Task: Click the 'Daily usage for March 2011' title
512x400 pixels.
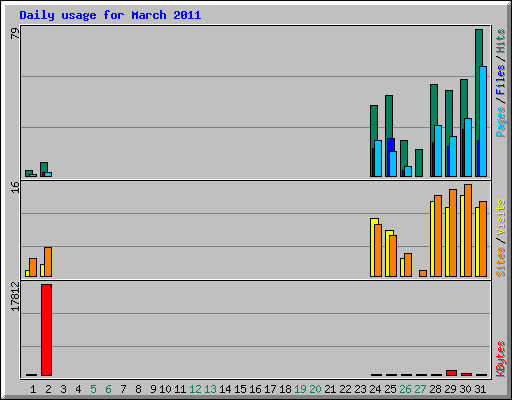Action: [110, 15]
